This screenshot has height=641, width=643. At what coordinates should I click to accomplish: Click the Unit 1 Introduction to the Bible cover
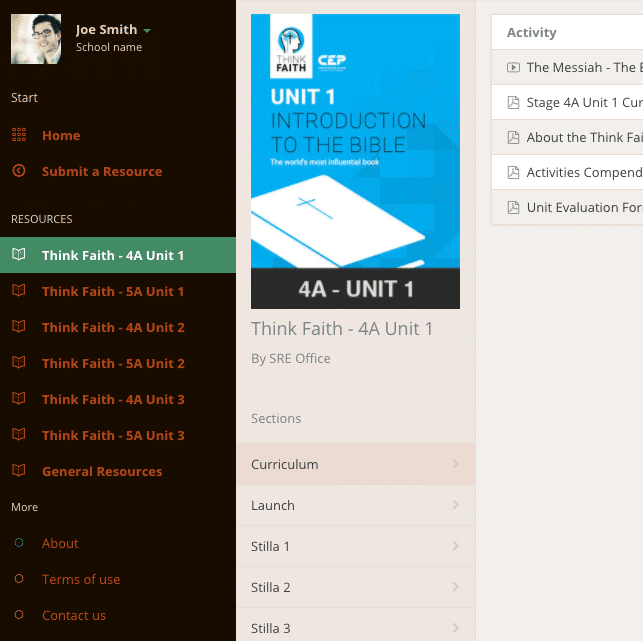[355, 161]
